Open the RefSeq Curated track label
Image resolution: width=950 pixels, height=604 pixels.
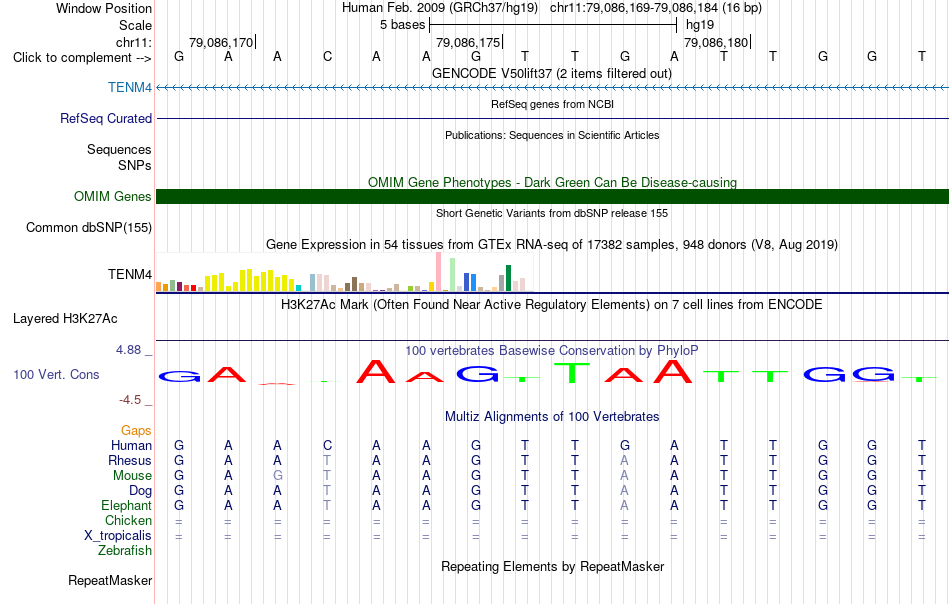[106, 118]
